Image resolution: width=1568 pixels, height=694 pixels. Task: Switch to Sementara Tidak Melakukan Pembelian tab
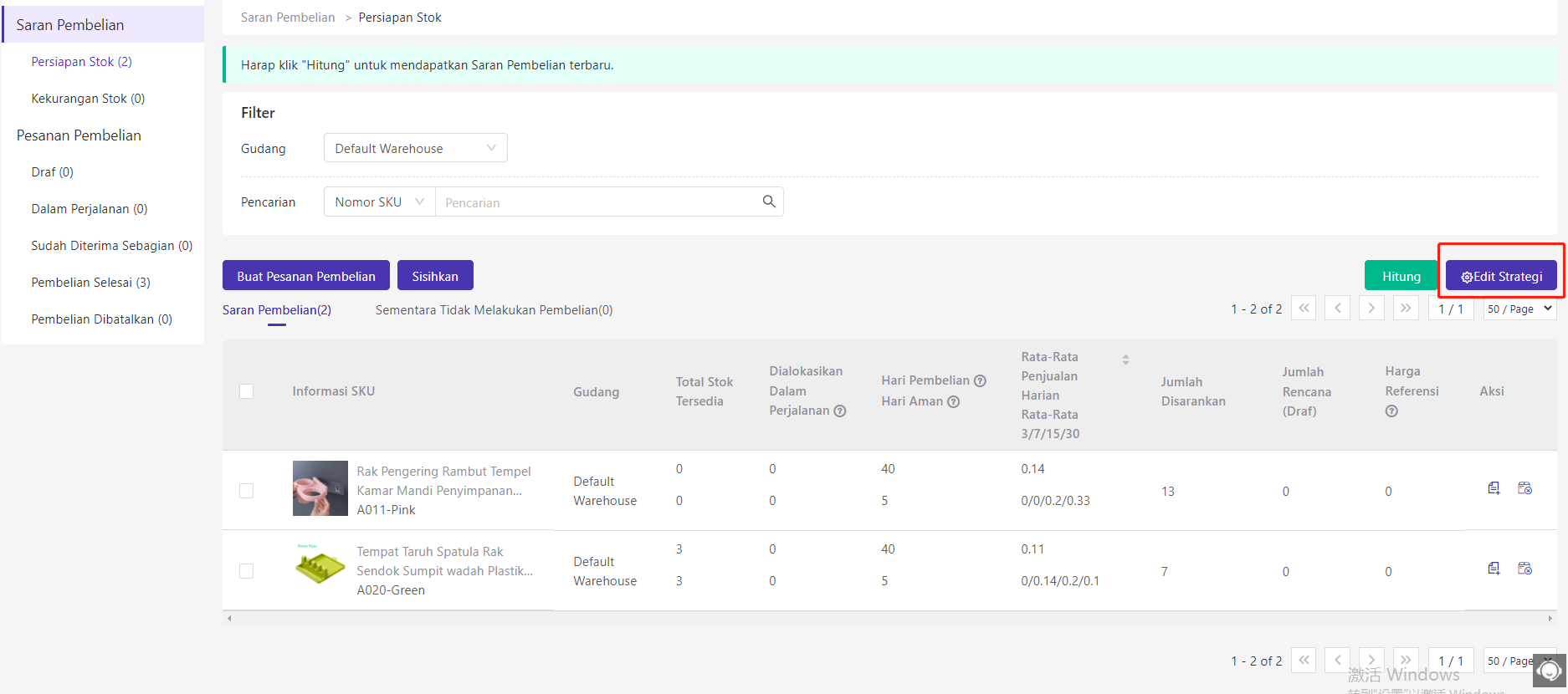[x=494, y=310]
